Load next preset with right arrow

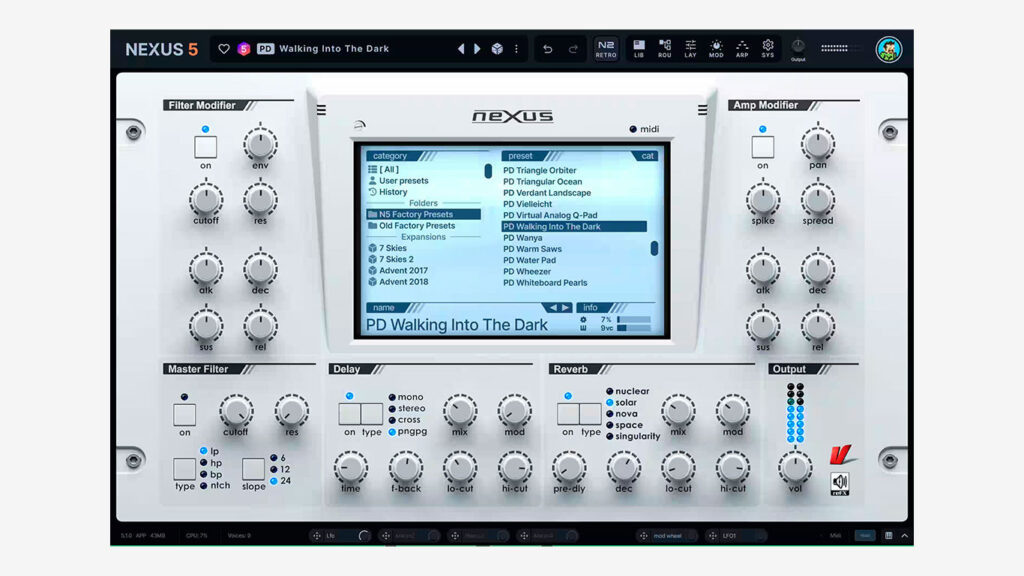pos(477,49)
